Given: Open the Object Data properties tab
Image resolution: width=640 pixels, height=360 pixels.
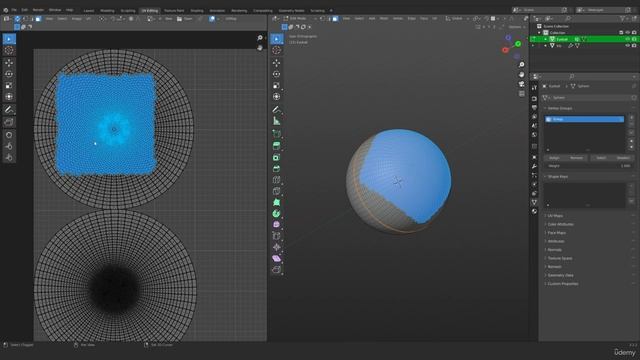Looking at the screenshot, I should [534, 202].
